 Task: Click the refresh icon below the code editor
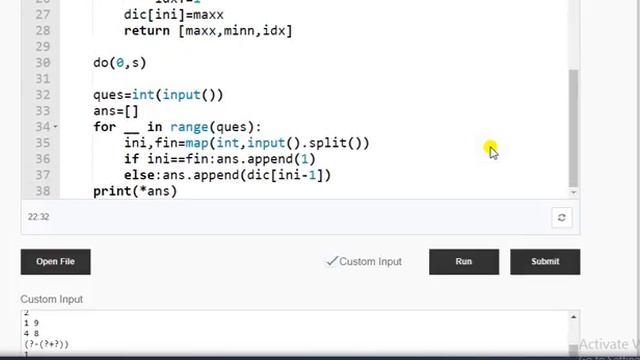click(x=562, y=218)
